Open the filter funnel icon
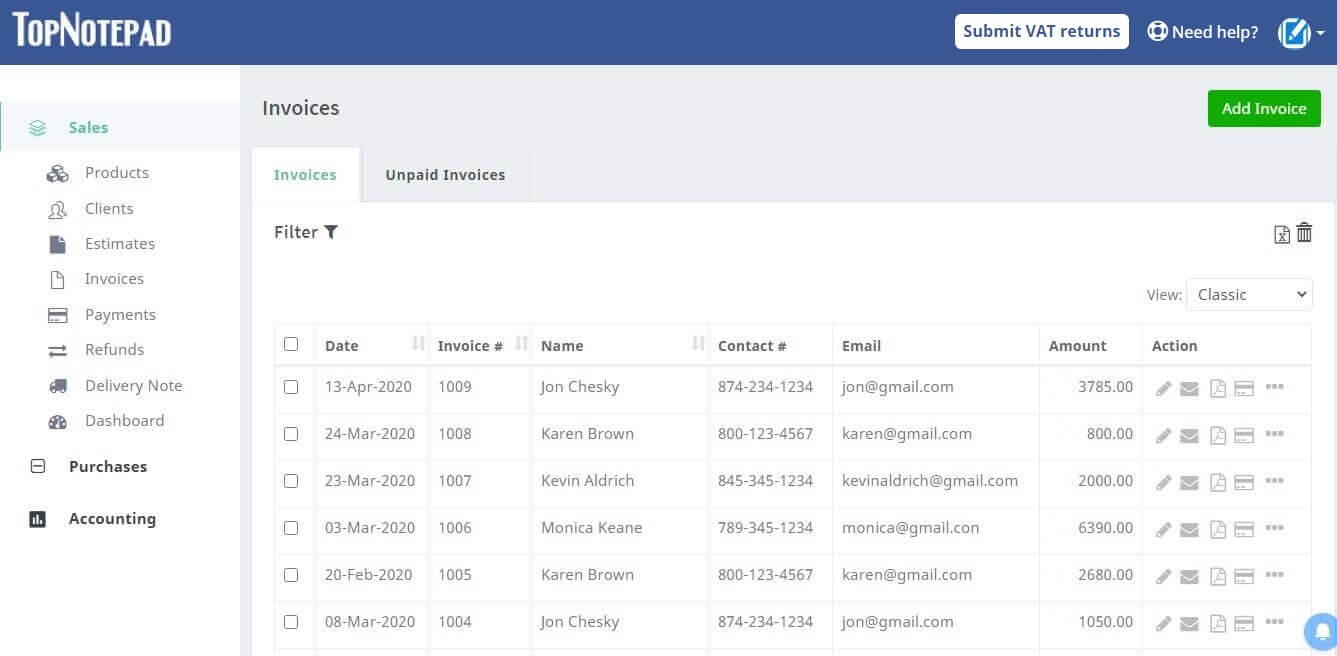The image size is (1337, 656). (x=331, y=232)
